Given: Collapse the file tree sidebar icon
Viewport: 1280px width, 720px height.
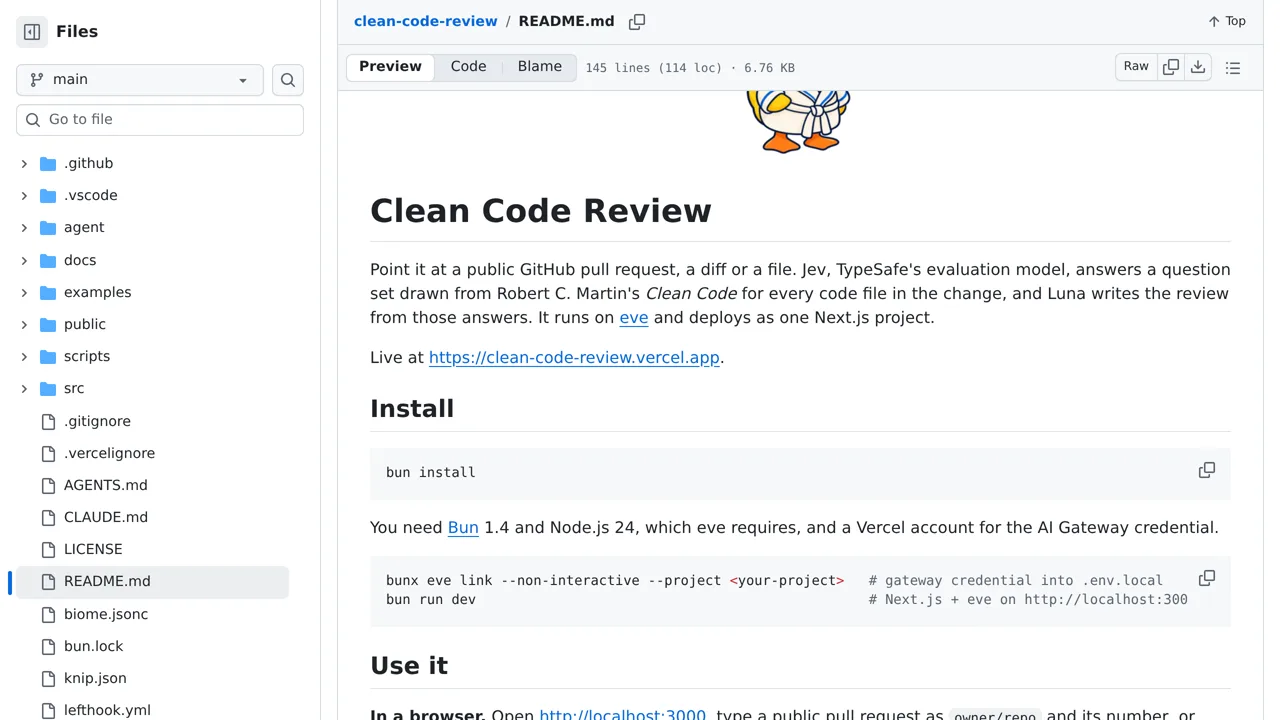Looking at the screenshot, I should tap(32, 32).
